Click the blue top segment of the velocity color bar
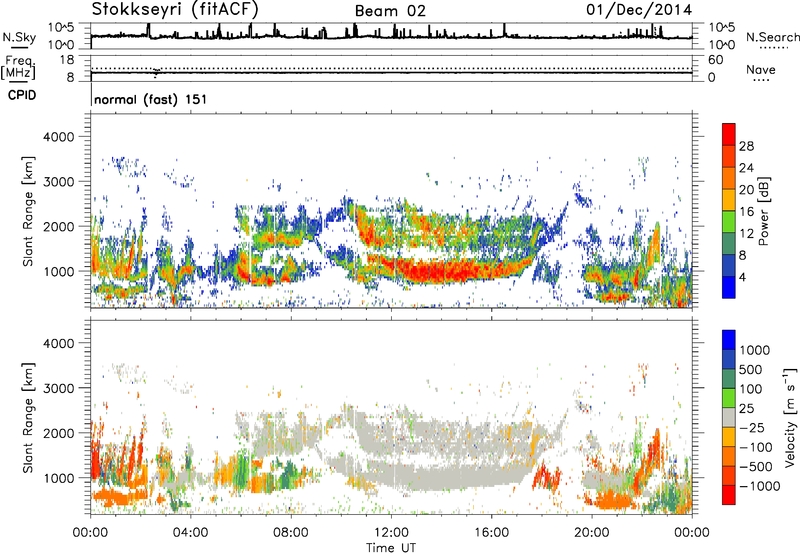Screen dimensions: 800x554 click(x=729, y=340)
